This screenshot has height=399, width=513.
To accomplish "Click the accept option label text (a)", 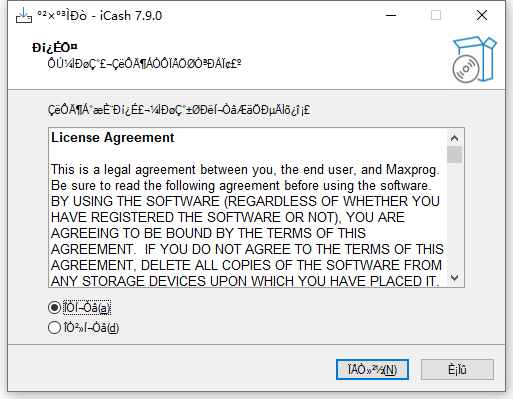I will pos(87,308).
